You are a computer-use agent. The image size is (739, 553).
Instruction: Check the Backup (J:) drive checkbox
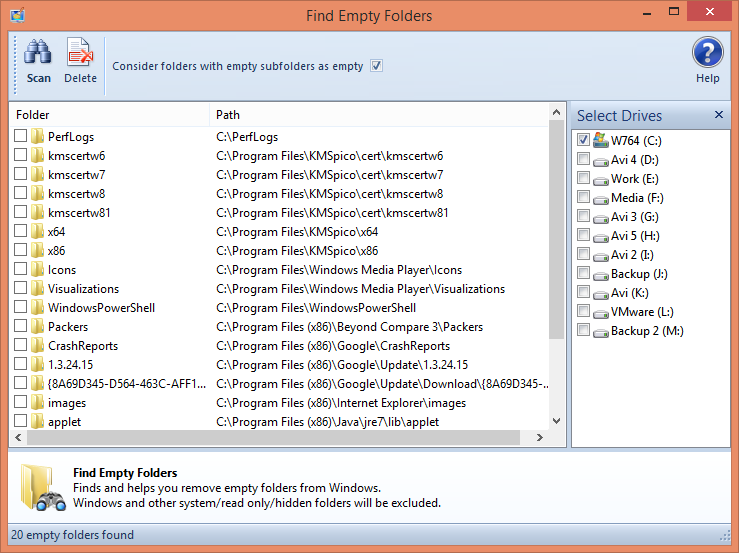pyautogui.click(x=583, y=273)
